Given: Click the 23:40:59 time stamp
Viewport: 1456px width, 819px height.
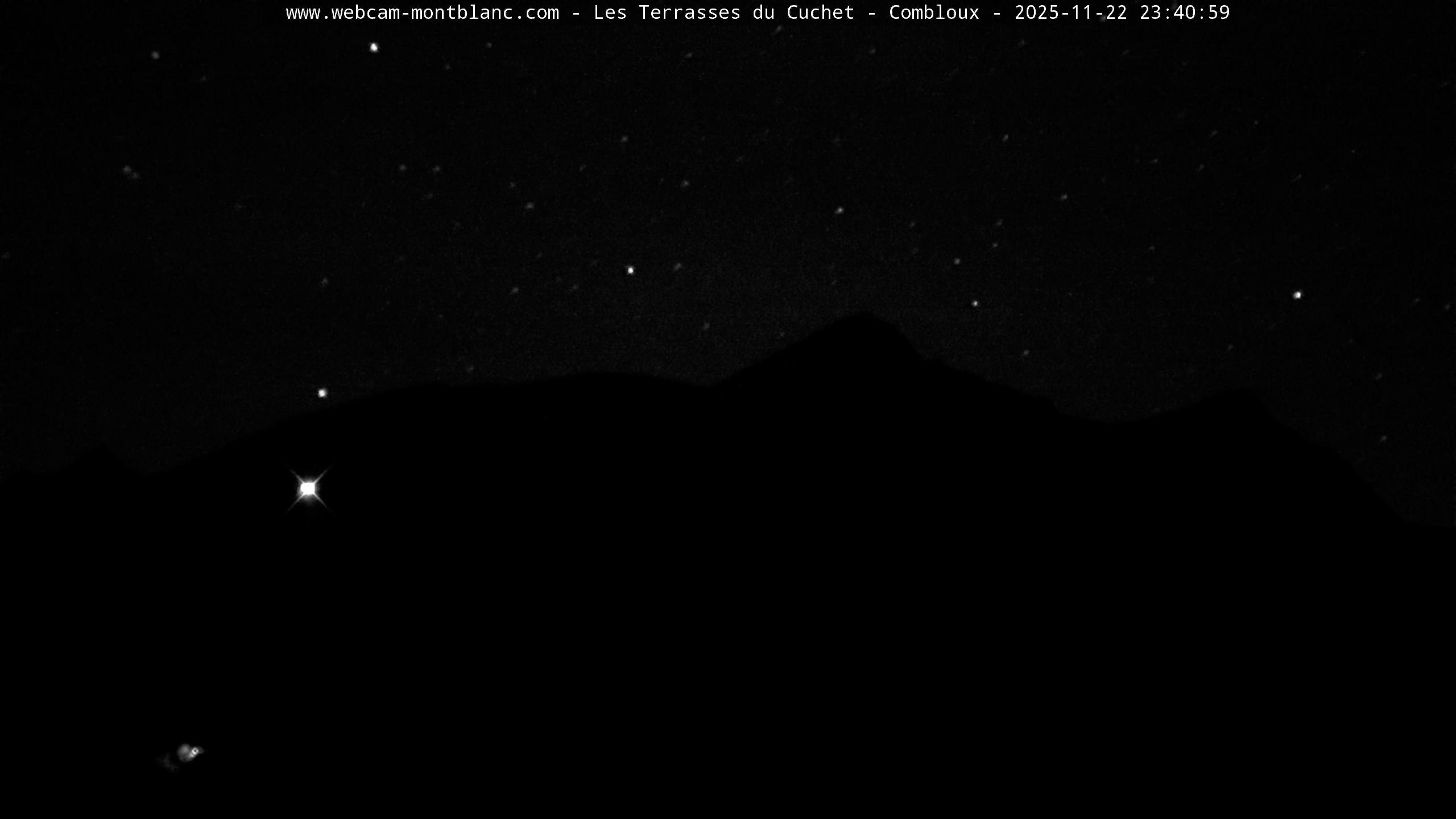Looking at the screenshot, I should pos(1185,13).
